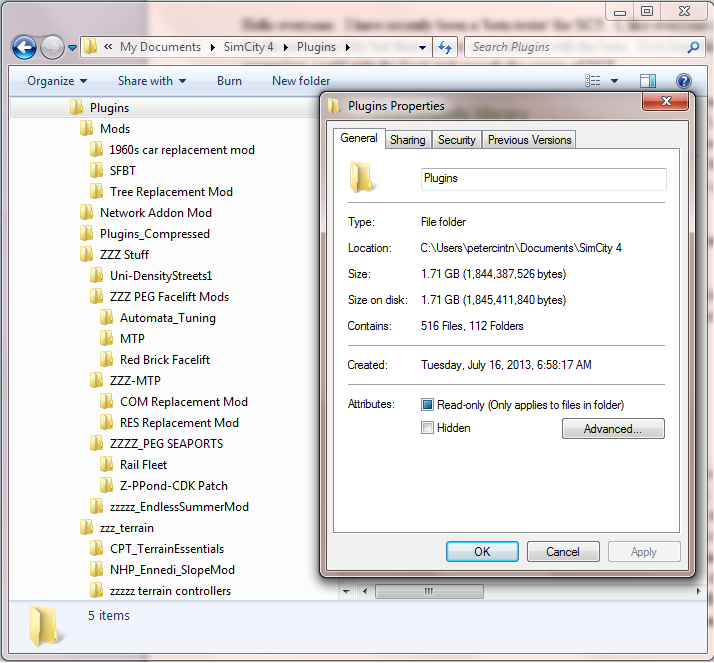Click the Tree Replacement Mod folder icon
The image size is (714, 663).
click(97, 192)
